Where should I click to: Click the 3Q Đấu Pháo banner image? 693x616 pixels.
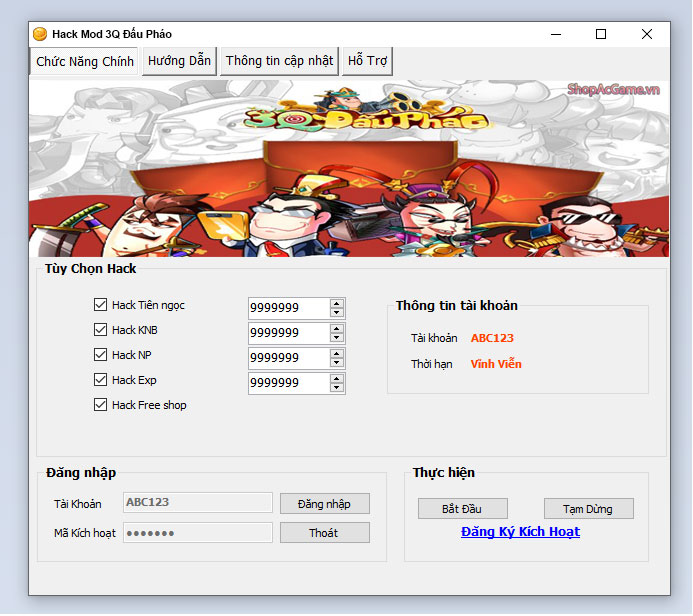click(x=349, y=168)
